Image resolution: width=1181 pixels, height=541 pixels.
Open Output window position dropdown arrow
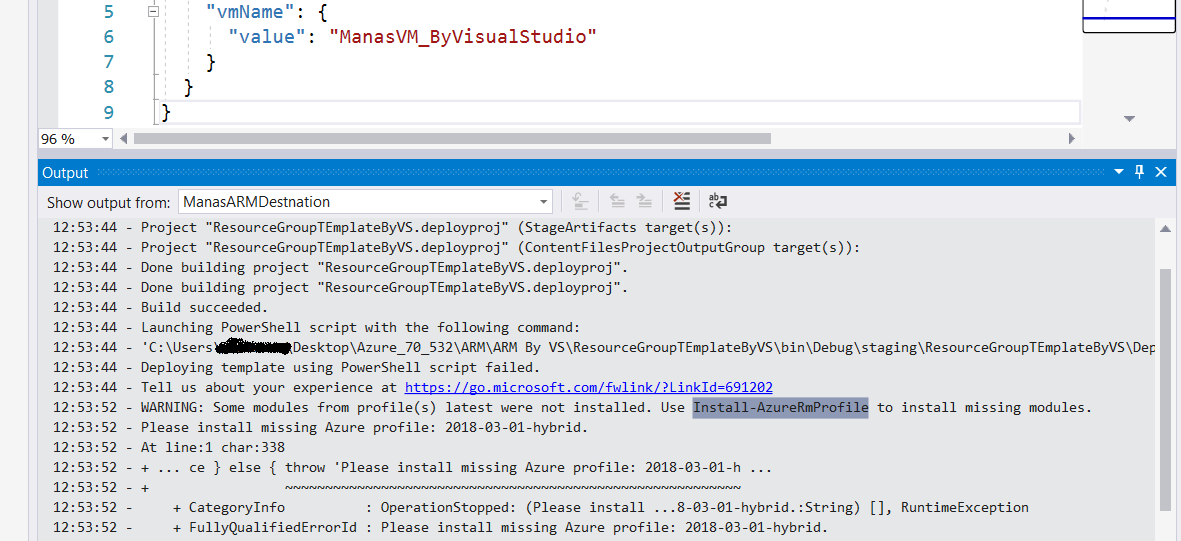(1120, 173)
